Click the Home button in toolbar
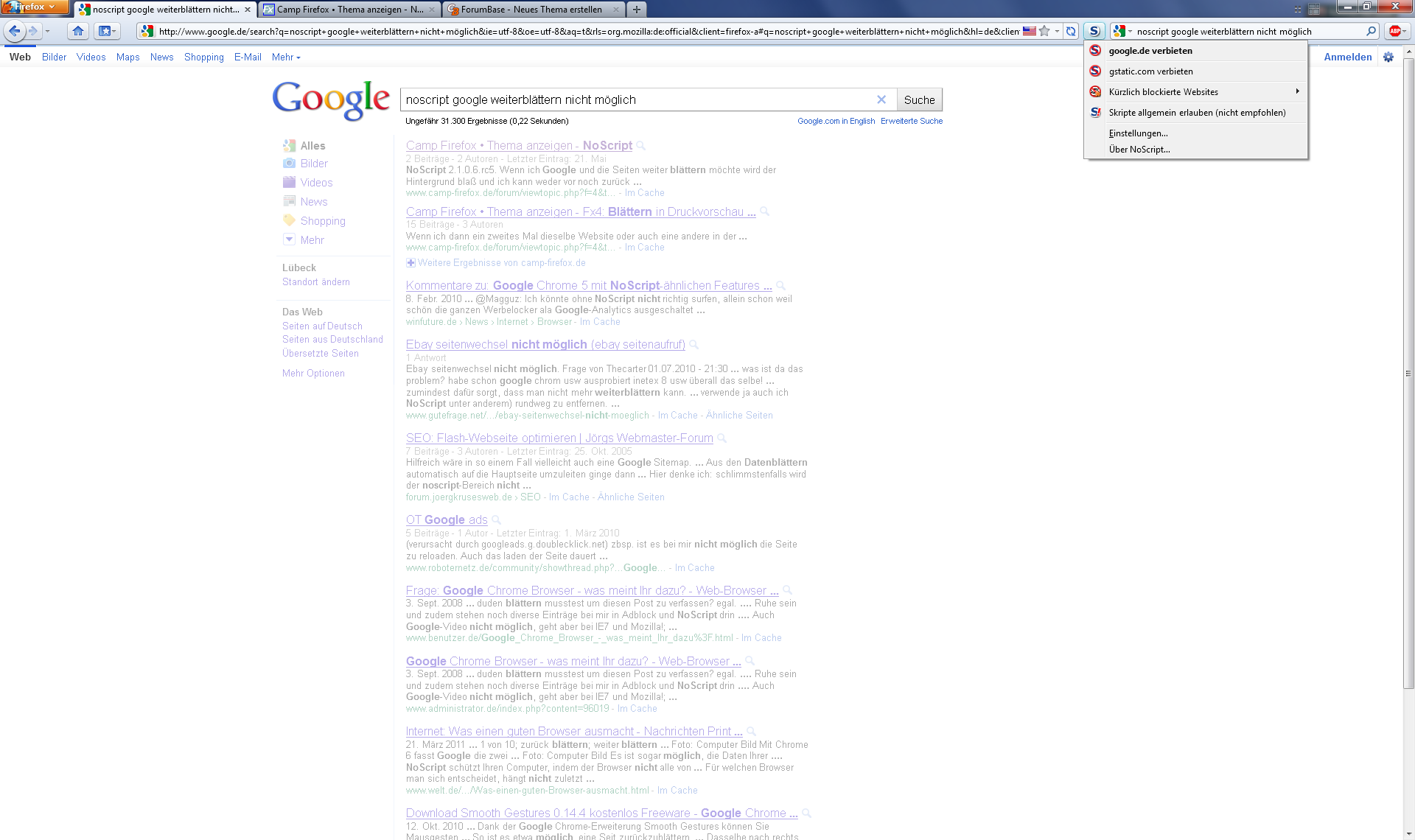This screenshot has width=1415, height=840. click(78, 31)
